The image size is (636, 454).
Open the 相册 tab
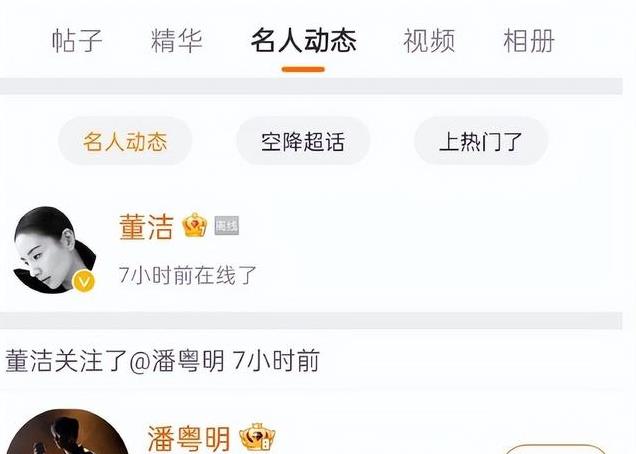click(x=529, y=40)
